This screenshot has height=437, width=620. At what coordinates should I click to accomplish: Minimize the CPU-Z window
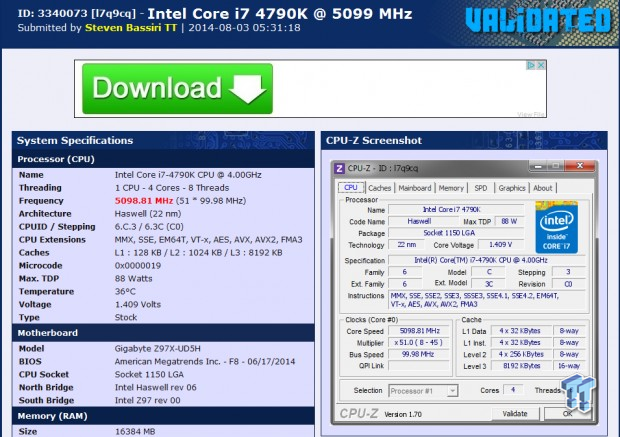pyautogui.click(x=538, y=166)
